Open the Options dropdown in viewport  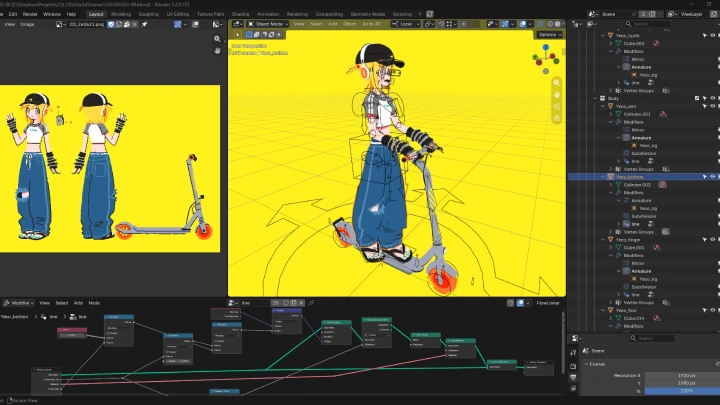pyautogui.click(x=550, y=34)
